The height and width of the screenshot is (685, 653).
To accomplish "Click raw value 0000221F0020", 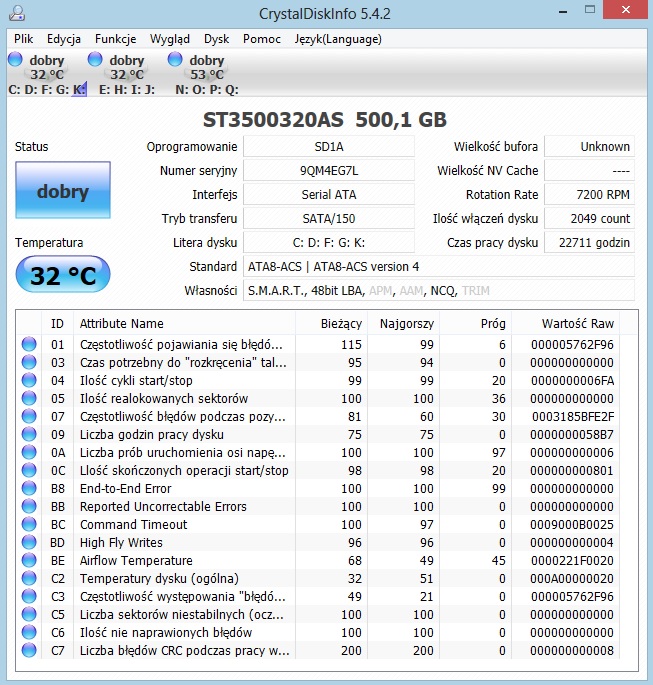I will (x=573, y=560).
